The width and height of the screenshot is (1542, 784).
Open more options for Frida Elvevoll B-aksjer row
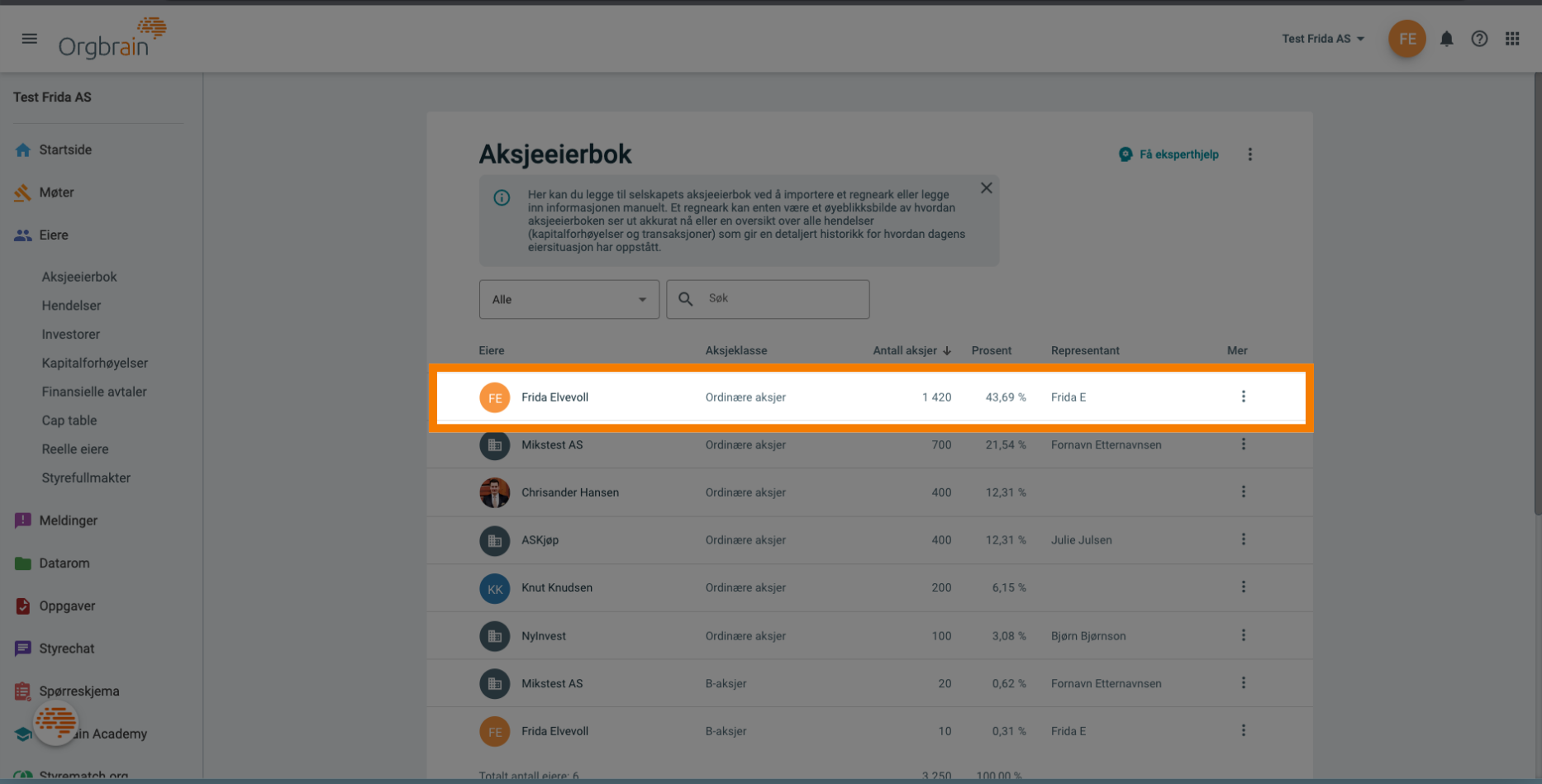pyautogui.click(x=1243, y=731)
